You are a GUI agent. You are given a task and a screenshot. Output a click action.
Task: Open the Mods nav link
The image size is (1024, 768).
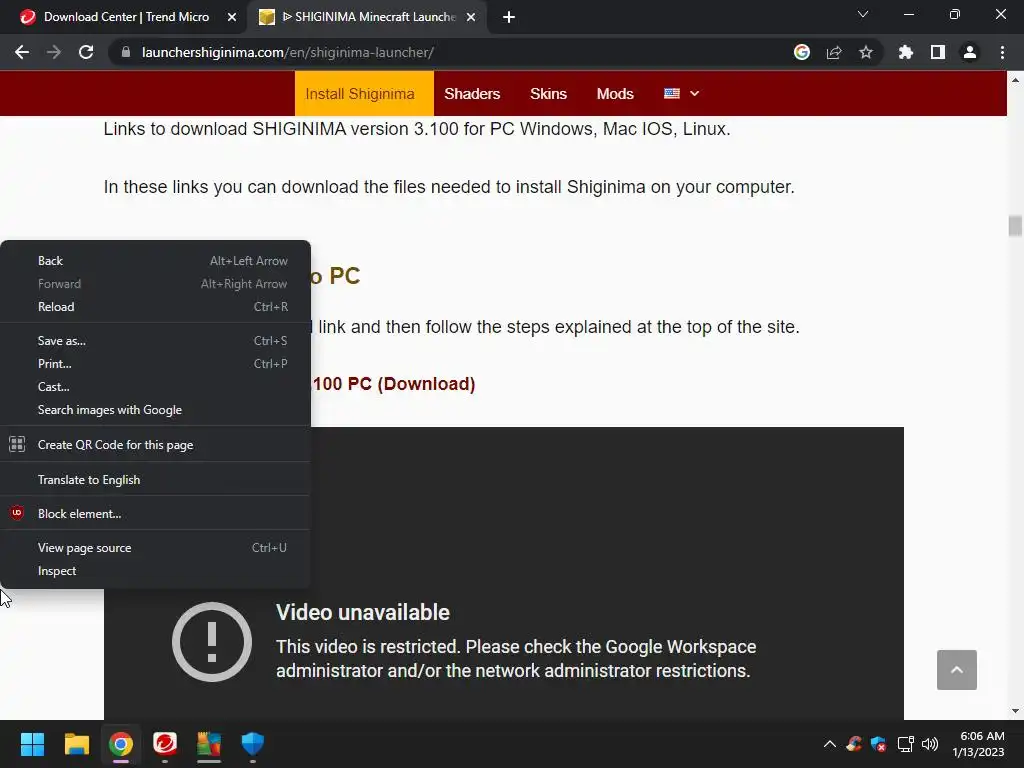(x=615, y=93)
